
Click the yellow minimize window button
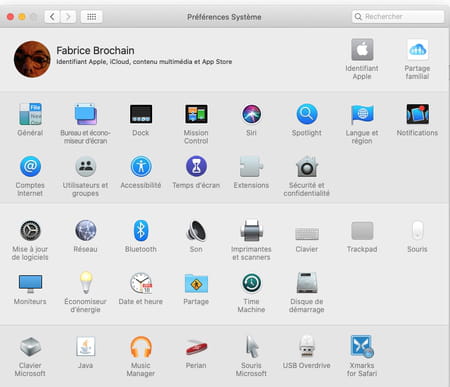pos(22,17)
